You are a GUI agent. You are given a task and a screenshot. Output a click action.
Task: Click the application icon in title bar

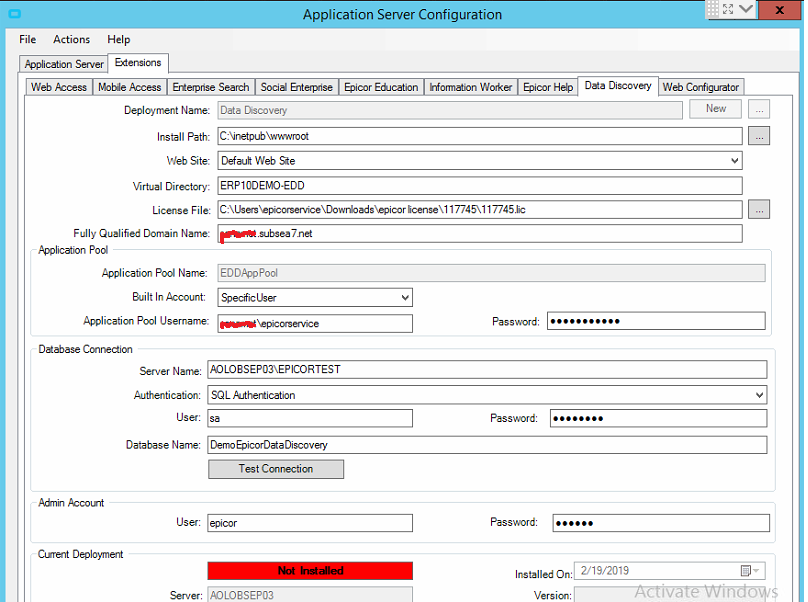[15, 14]
